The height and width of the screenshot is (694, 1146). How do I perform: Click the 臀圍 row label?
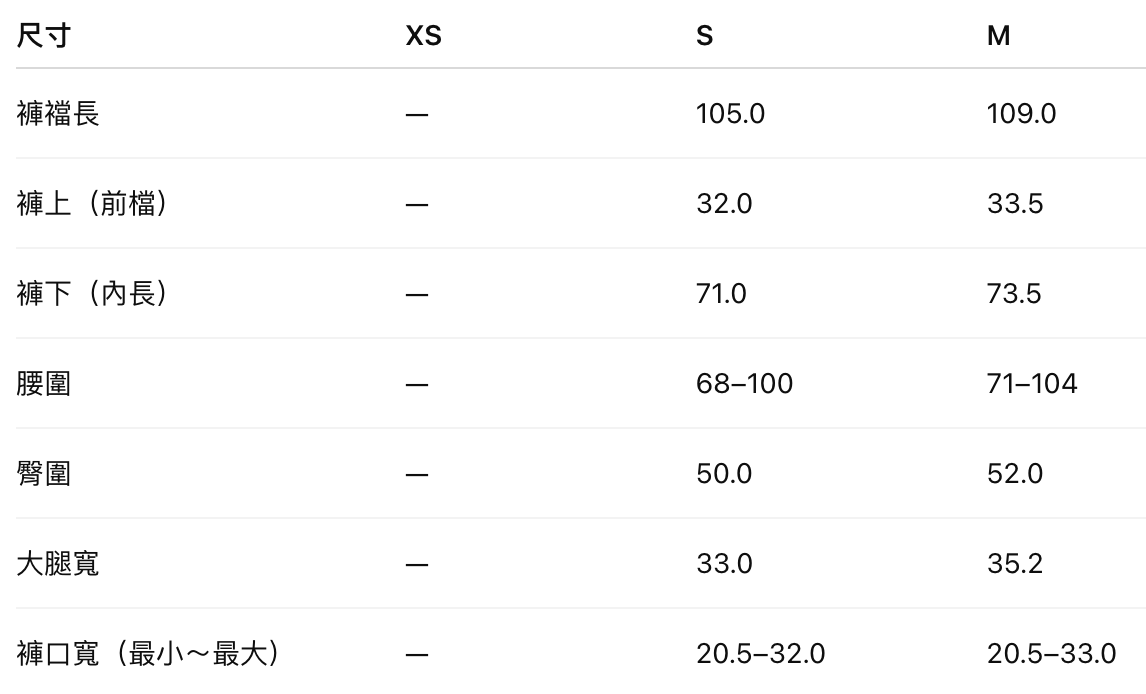(44, 474)
